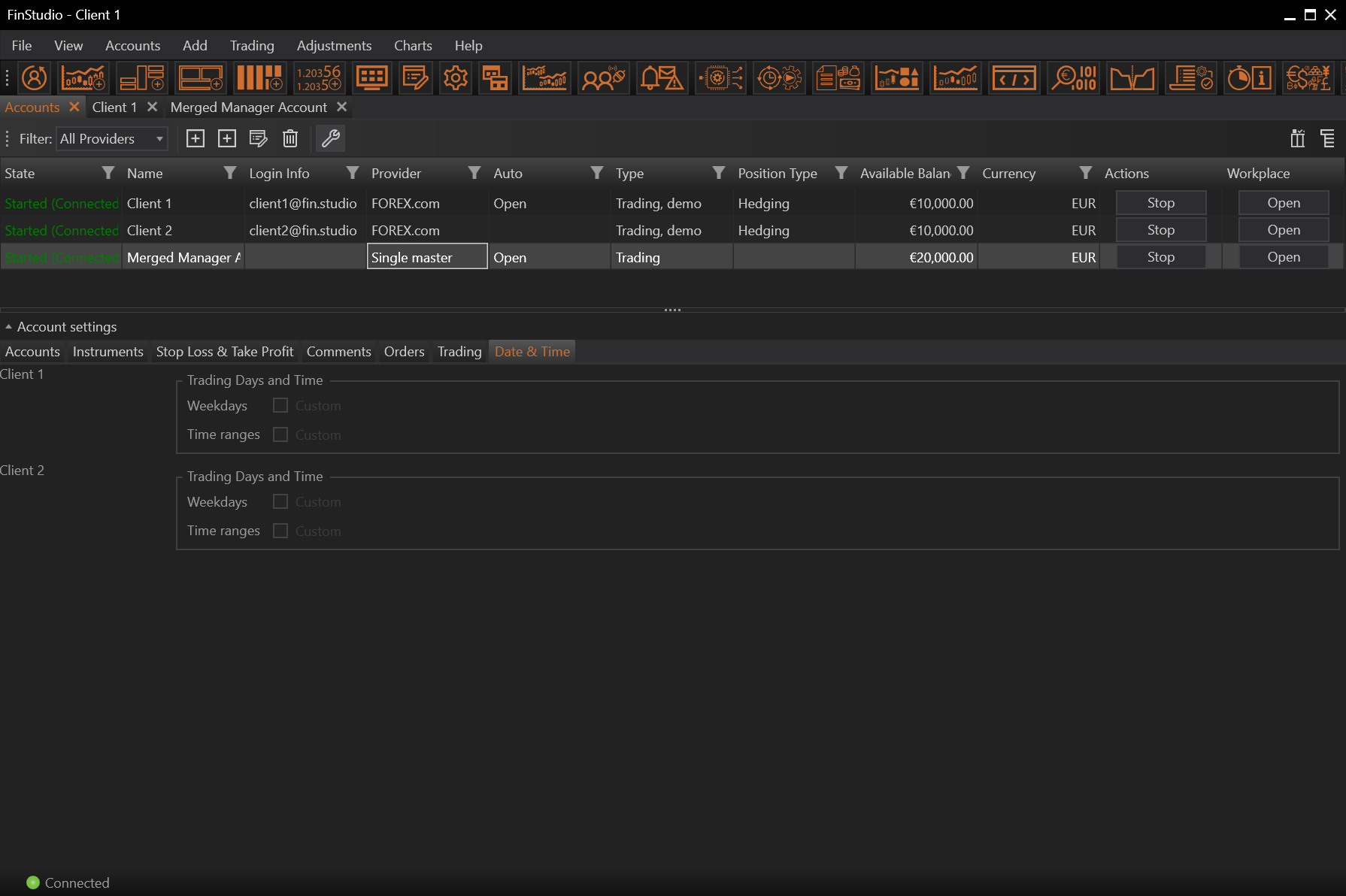Open the code editor brackets icon
Viewport: 1346px width, 896px height.
pyautogui.click(x=1014, y=78)
